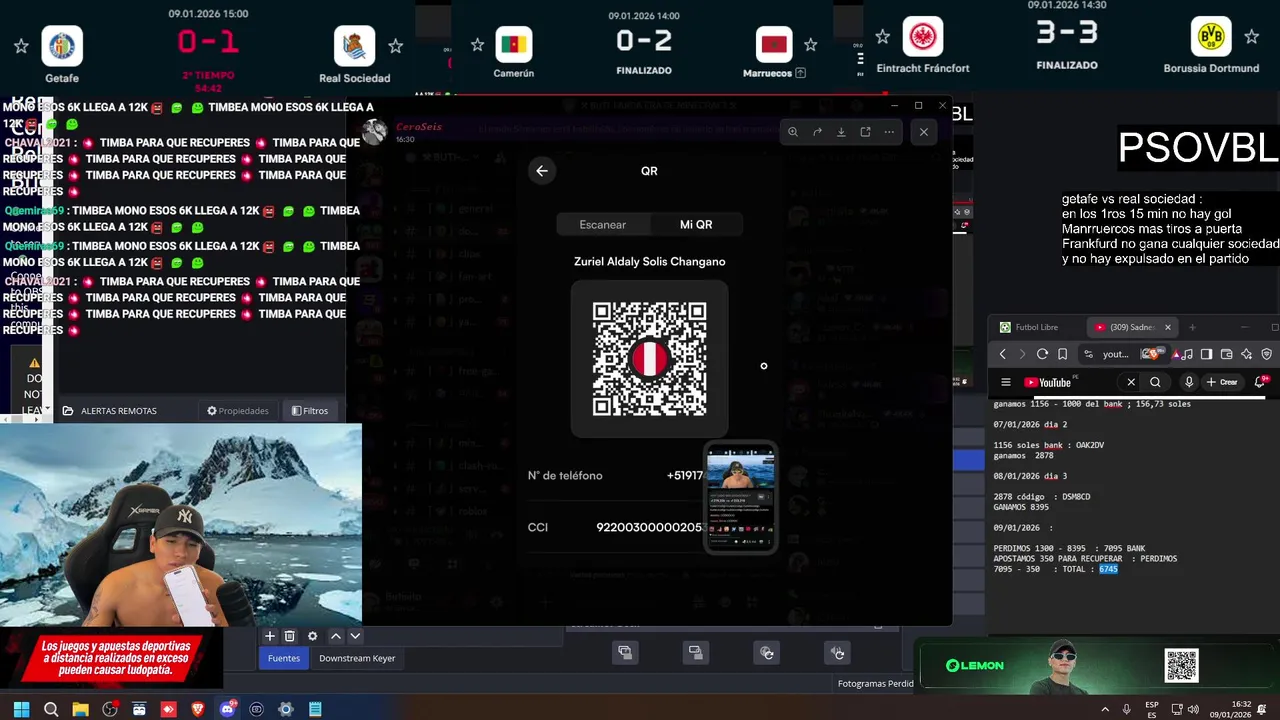The height and width of the screenshot is (720, 1280).
Task: Open image in external window icon
Action: point(865,132)
